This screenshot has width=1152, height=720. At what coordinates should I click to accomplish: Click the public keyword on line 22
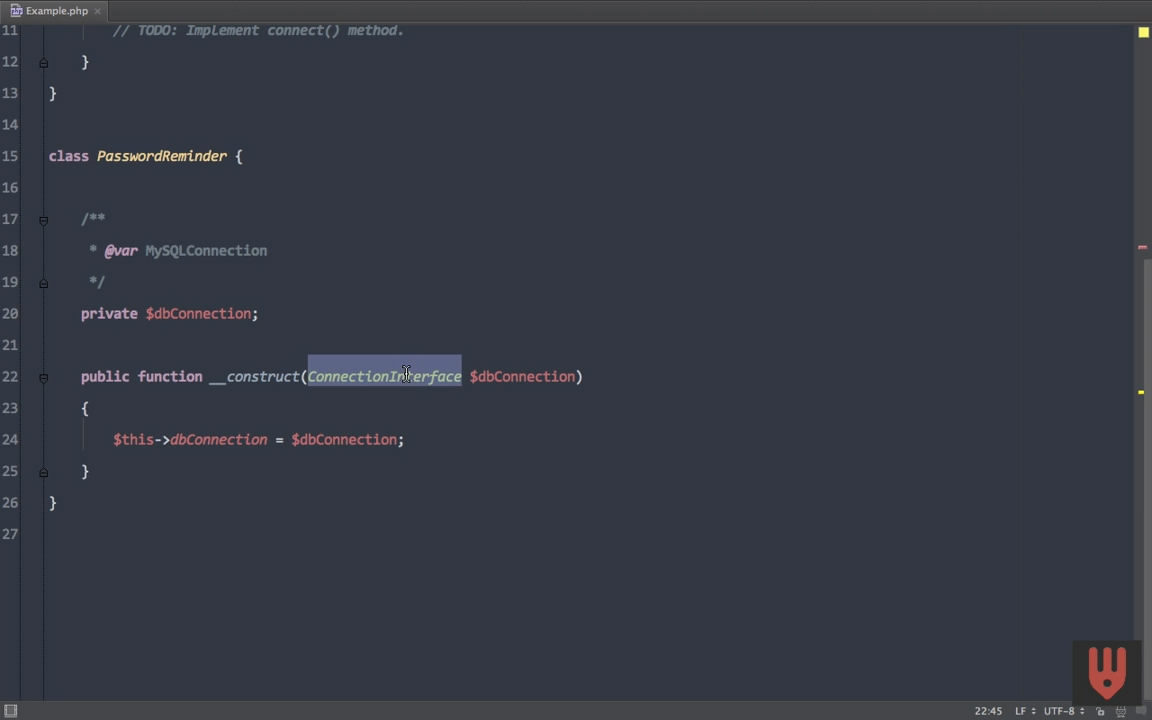click(105, 376)
